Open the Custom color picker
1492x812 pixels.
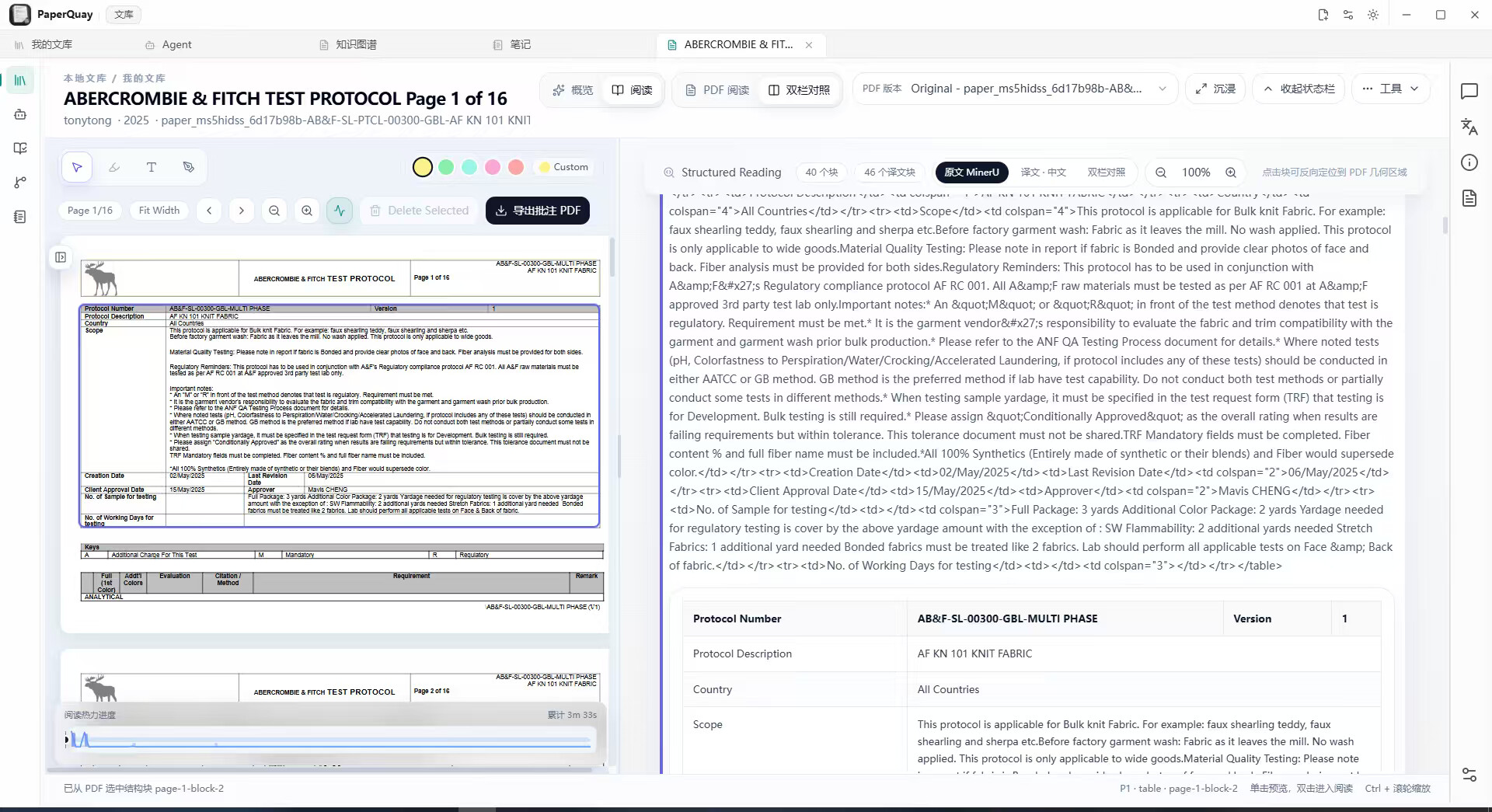point(564,167)
